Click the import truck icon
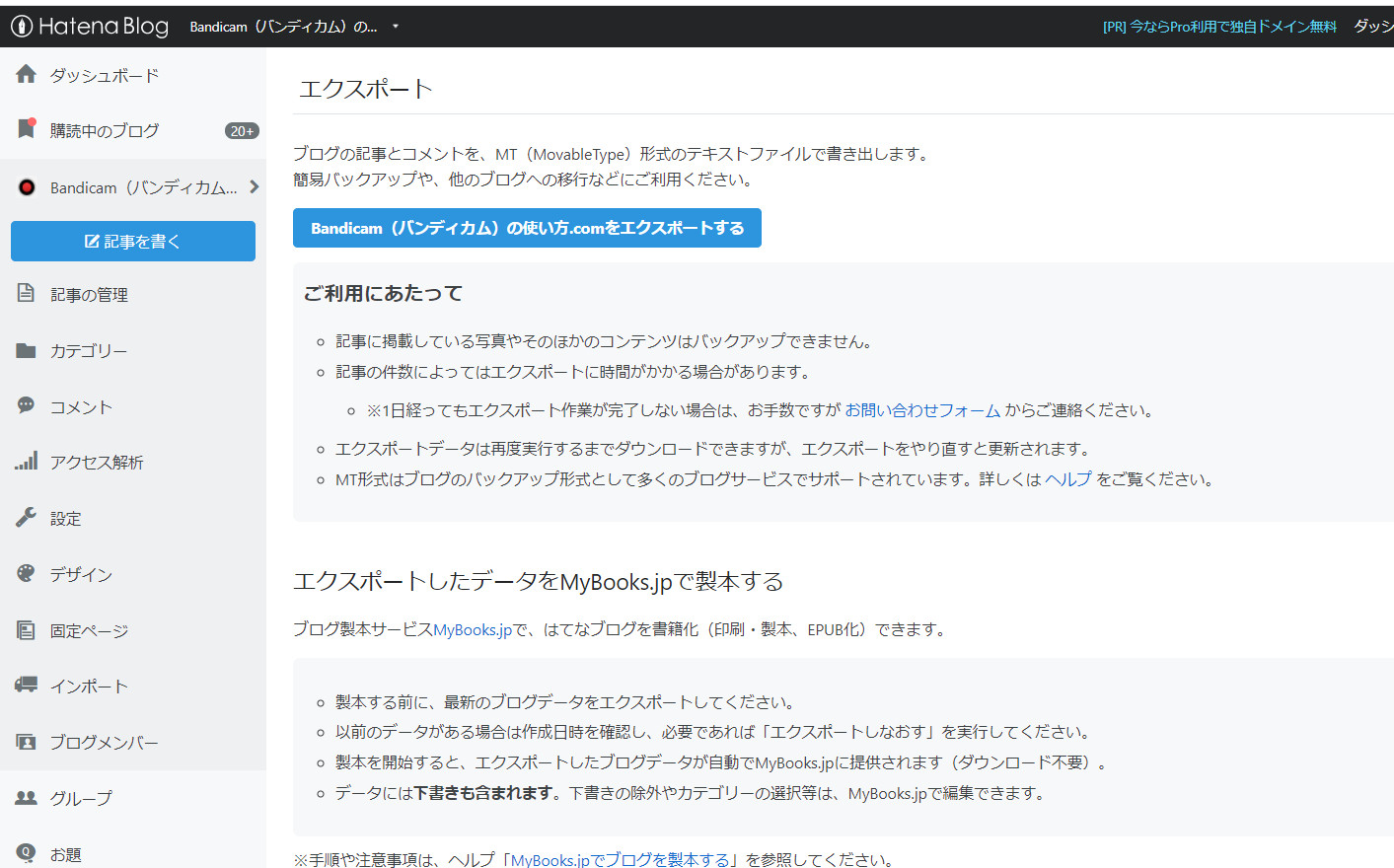This screenshot has width=1394, height=868. point(27,685)
